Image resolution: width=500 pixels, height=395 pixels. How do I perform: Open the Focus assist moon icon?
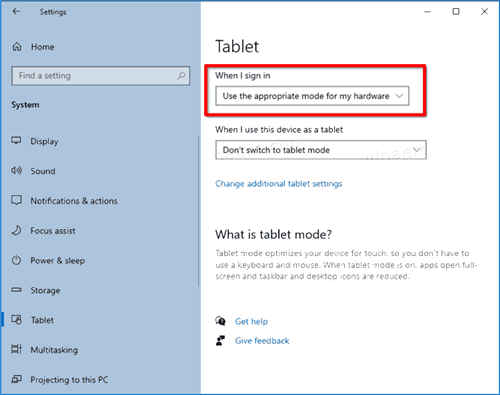point(16,230)
